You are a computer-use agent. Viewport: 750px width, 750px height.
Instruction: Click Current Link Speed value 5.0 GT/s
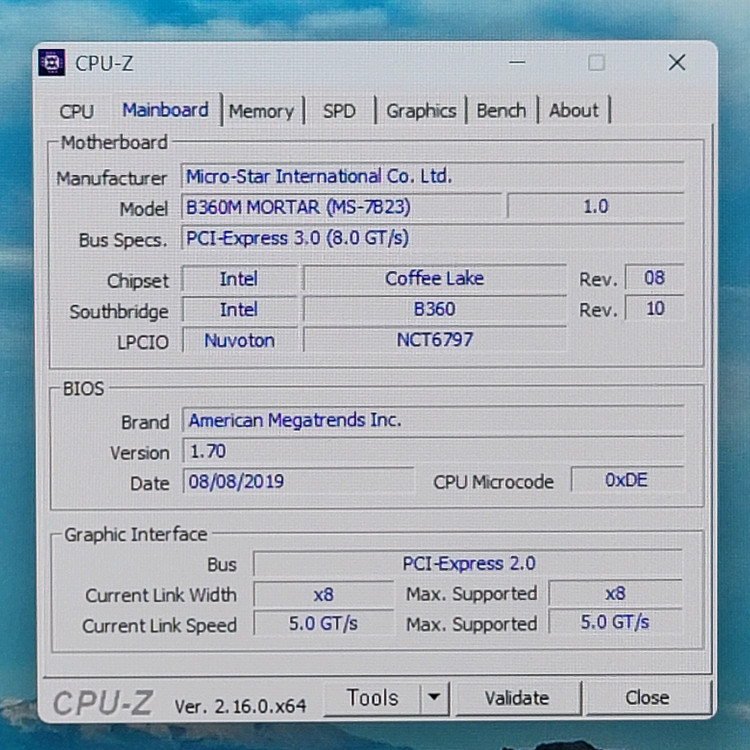click(324, 623)
